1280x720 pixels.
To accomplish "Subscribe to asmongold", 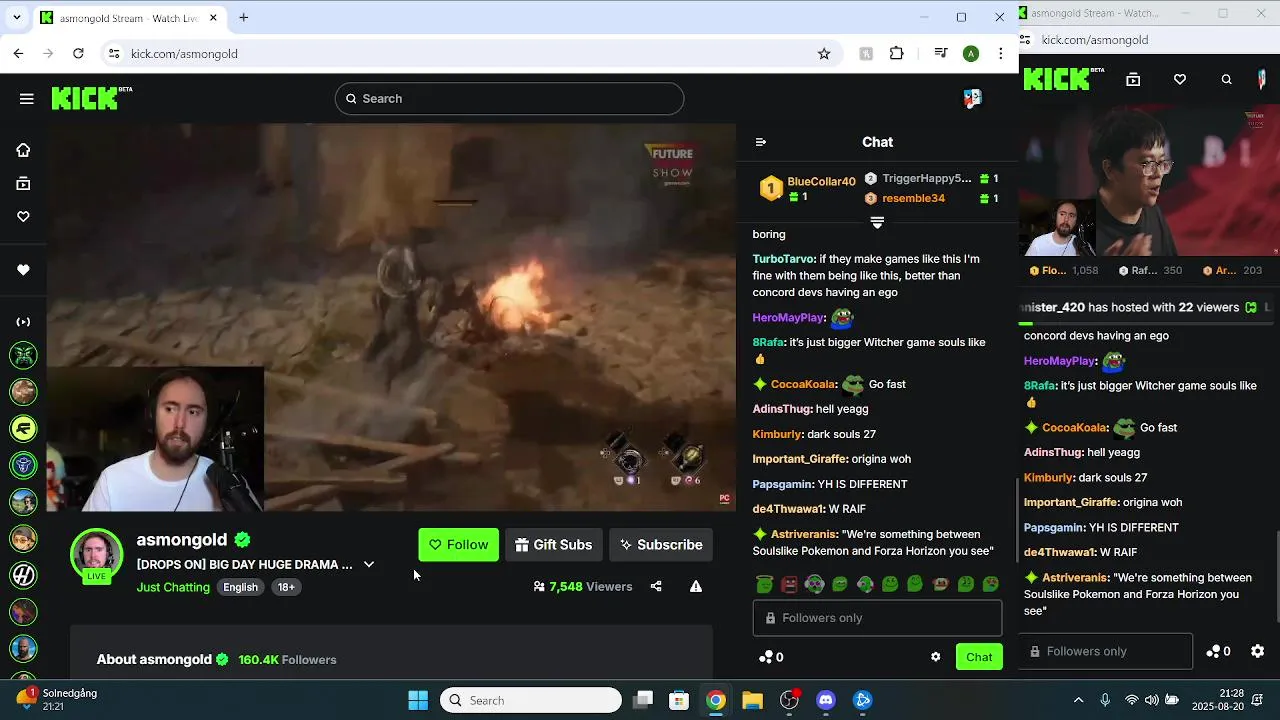I will pos(661,545).
